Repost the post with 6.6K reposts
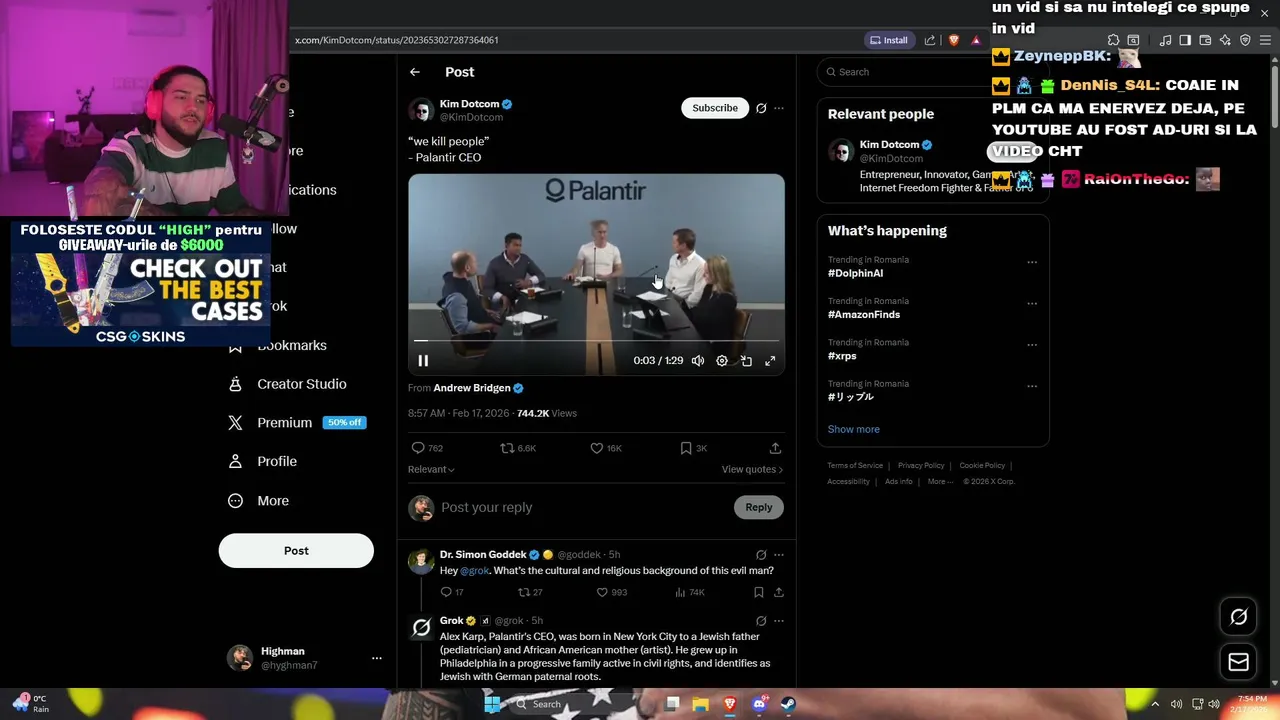 tap(518, 448)
